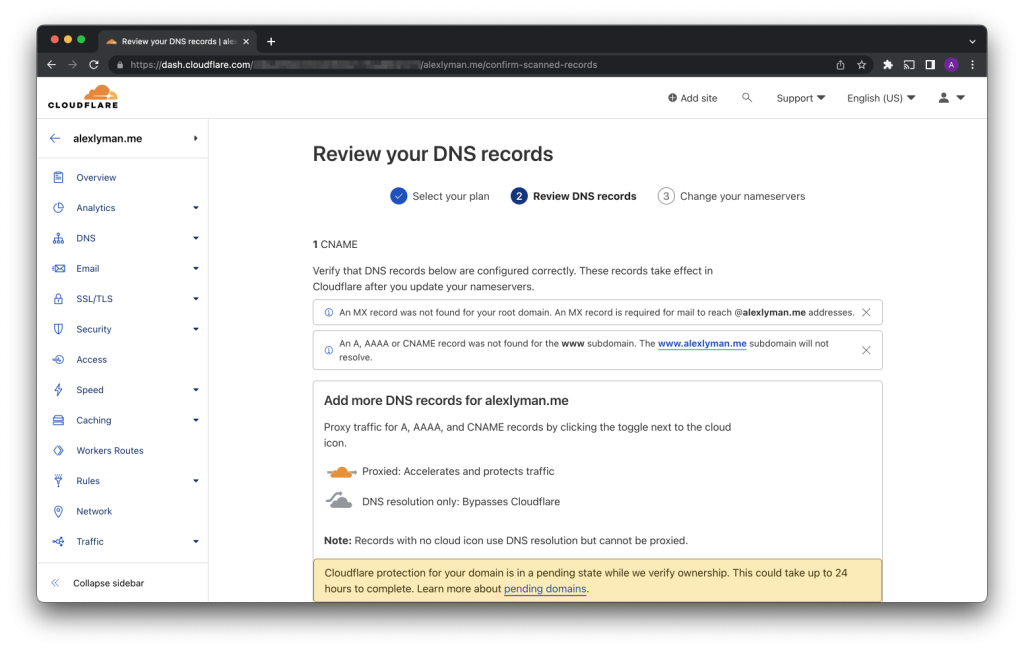The width and height of the screenshot is (1024, 651).
Task: Click the Cloudflare logo
Action: click(x=82, y=97)
